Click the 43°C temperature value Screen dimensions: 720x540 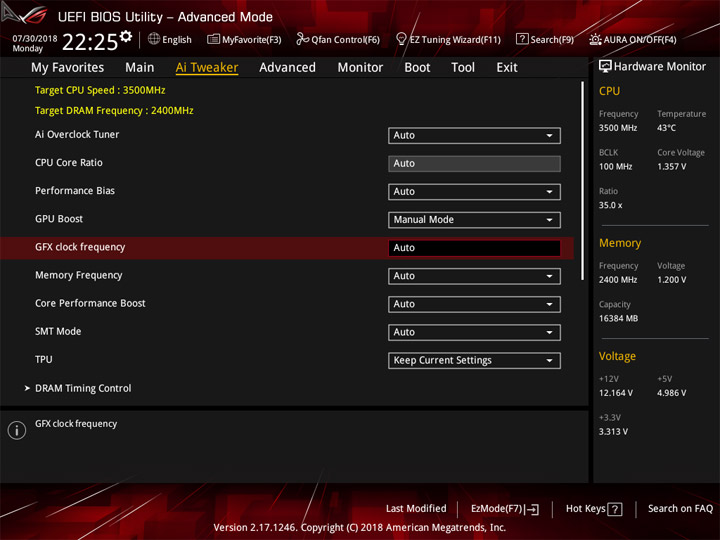666,128
